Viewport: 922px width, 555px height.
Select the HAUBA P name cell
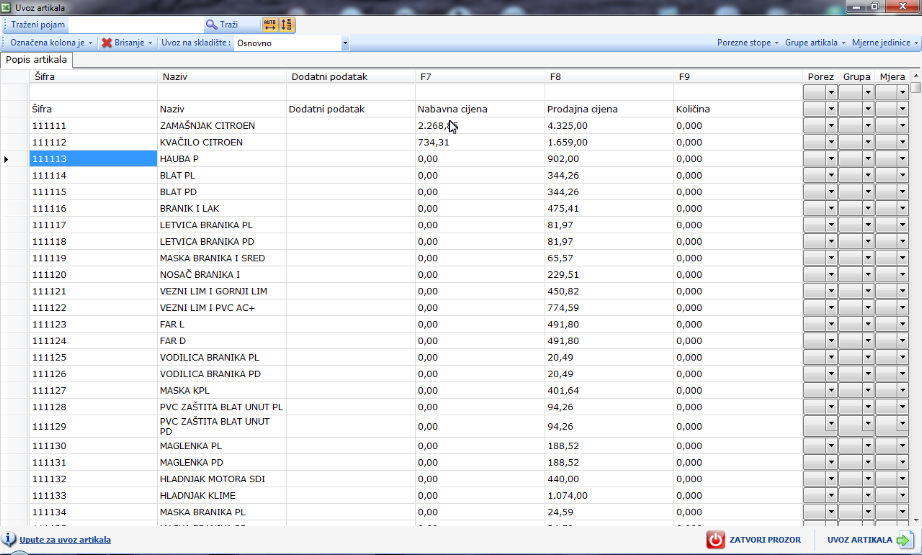tap(222, 159)
